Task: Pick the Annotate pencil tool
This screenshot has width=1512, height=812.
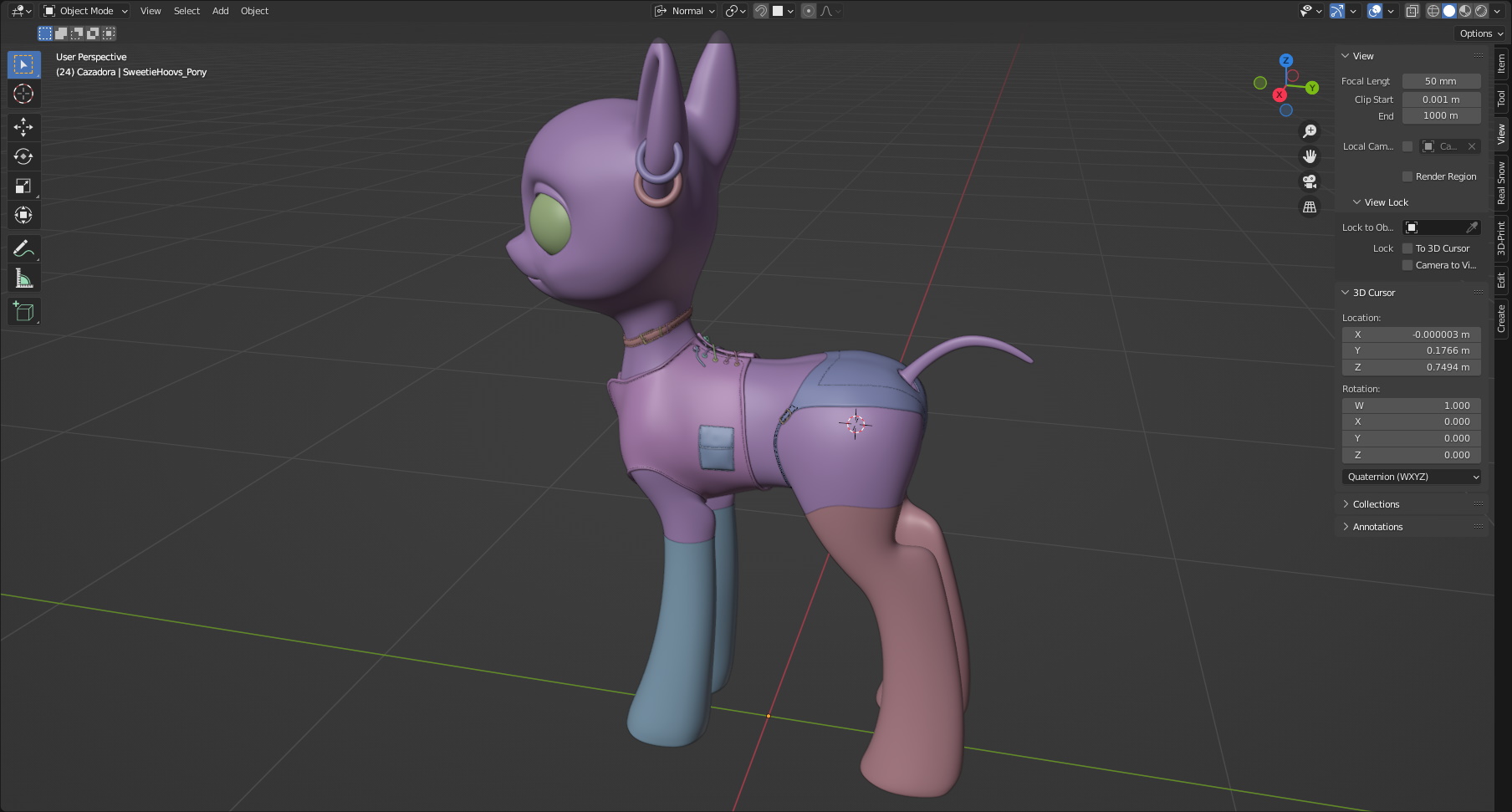Action: tap(23, 248)
